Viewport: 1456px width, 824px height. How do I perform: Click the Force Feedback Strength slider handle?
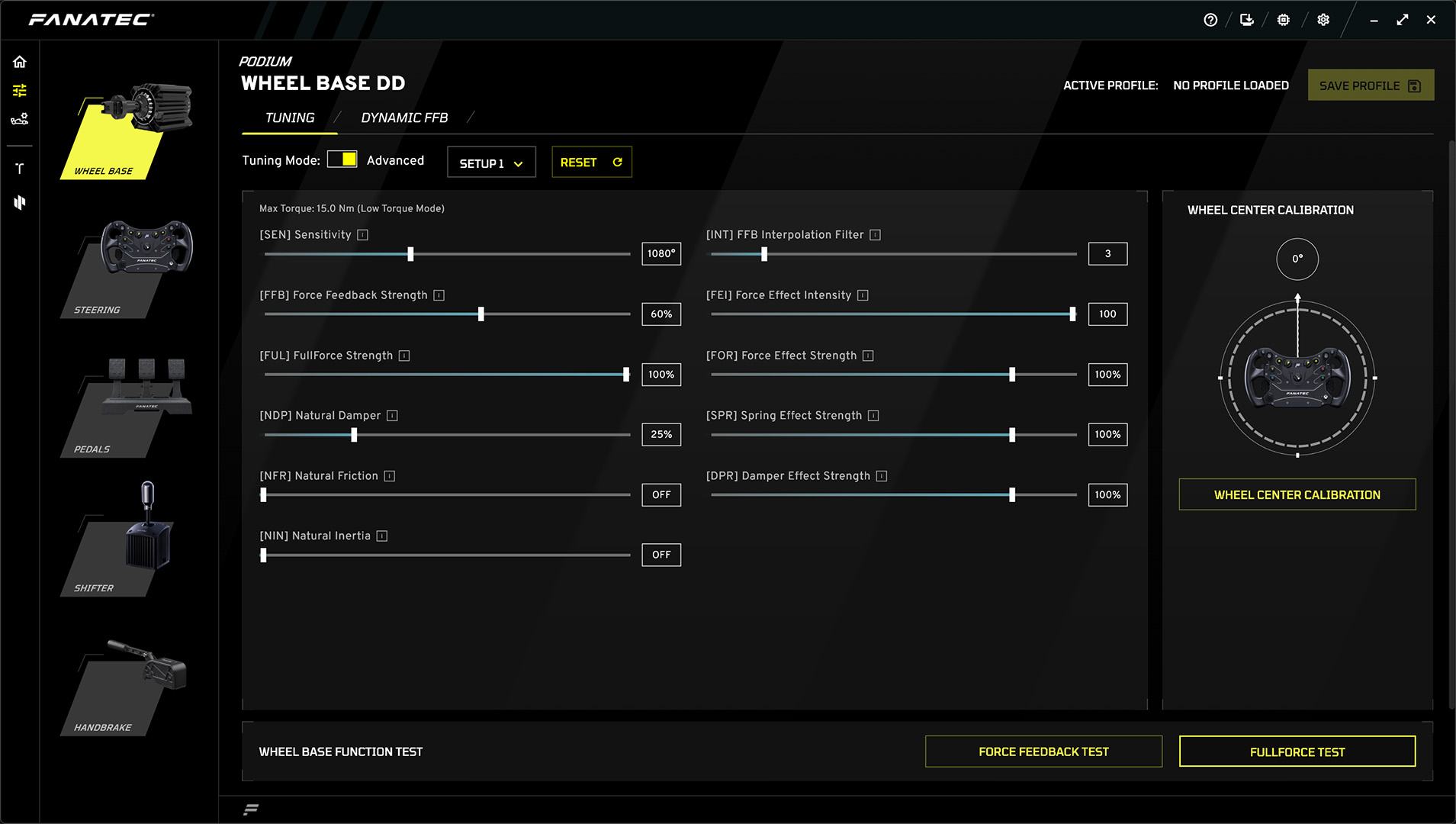481,314
